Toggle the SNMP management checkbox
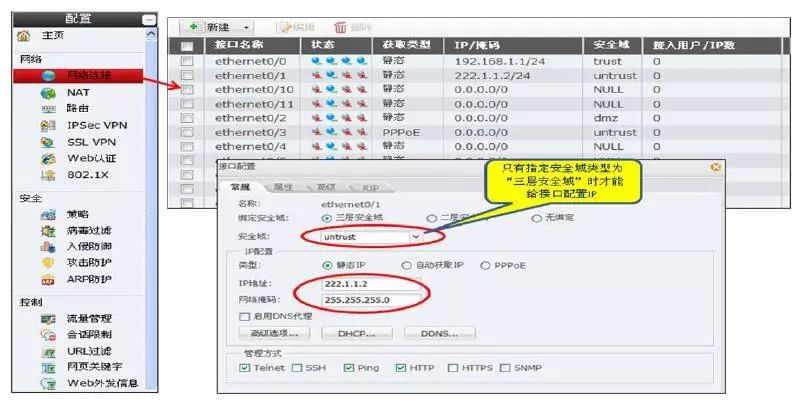The width and height of the screenshot is (803, 404). coord(505,368)
